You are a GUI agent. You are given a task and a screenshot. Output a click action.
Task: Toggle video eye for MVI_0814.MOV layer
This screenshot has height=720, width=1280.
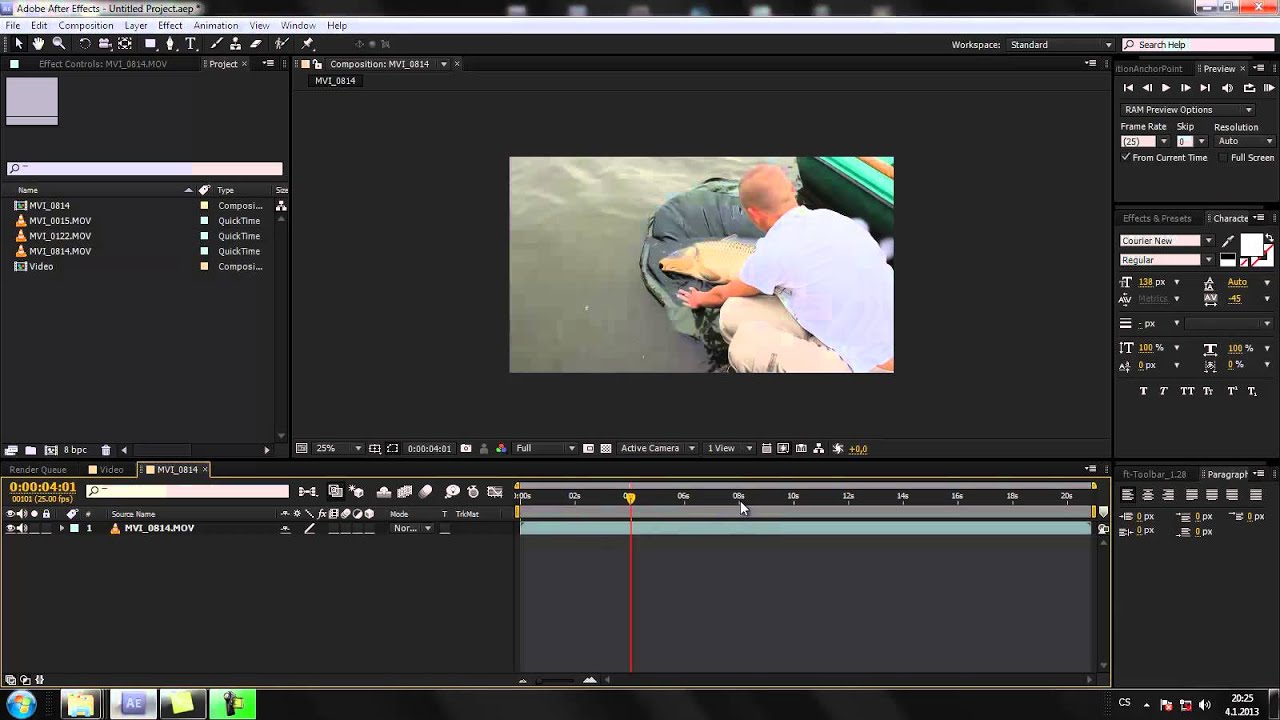click(11, 528)
